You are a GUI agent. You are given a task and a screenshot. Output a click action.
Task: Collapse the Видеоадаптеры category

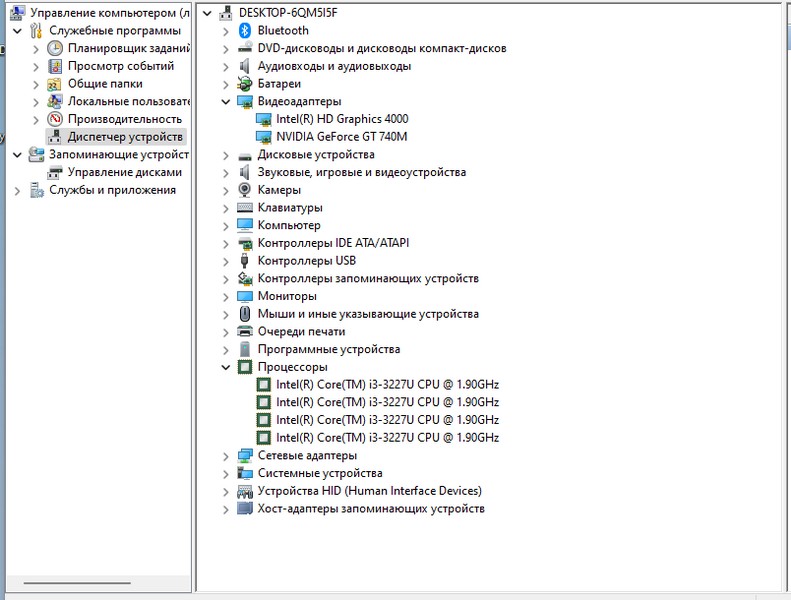pos(227,102)
